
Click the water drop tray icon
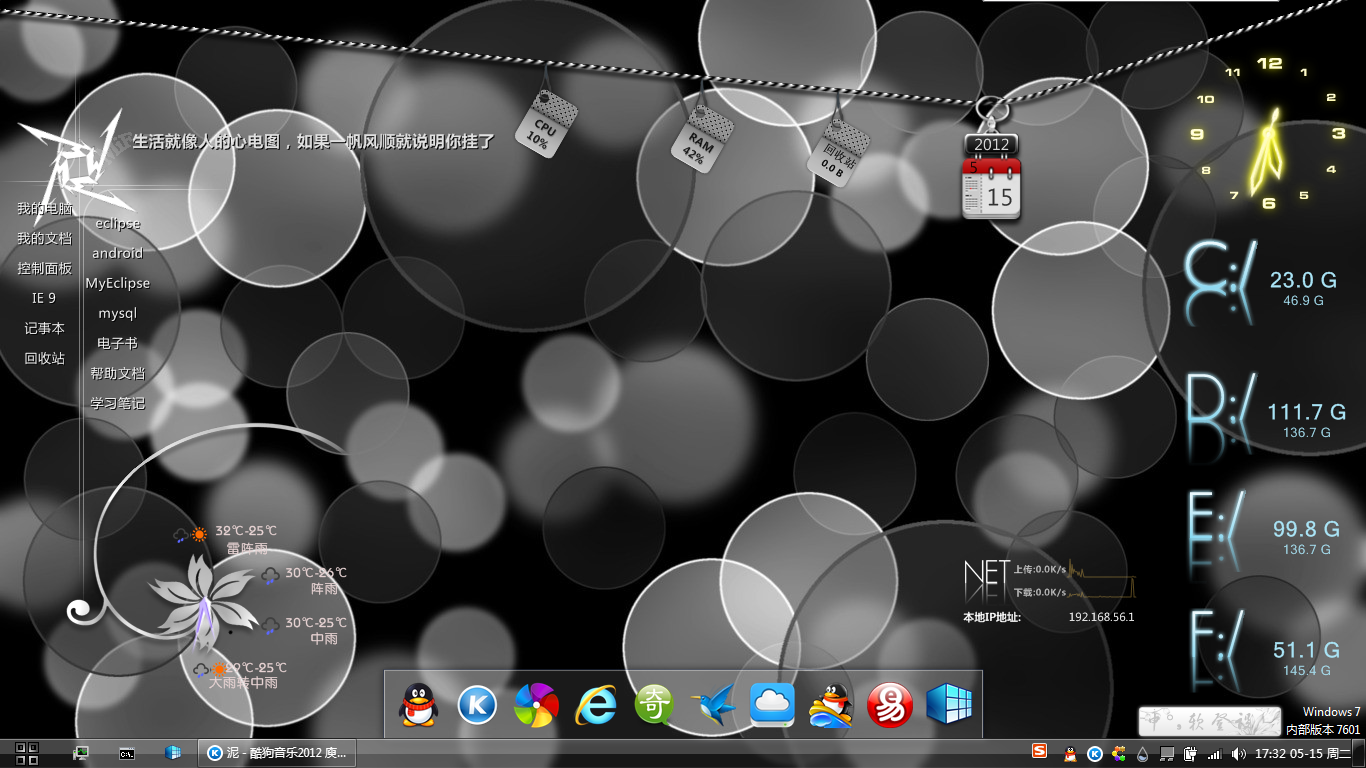pos(1143,754)
